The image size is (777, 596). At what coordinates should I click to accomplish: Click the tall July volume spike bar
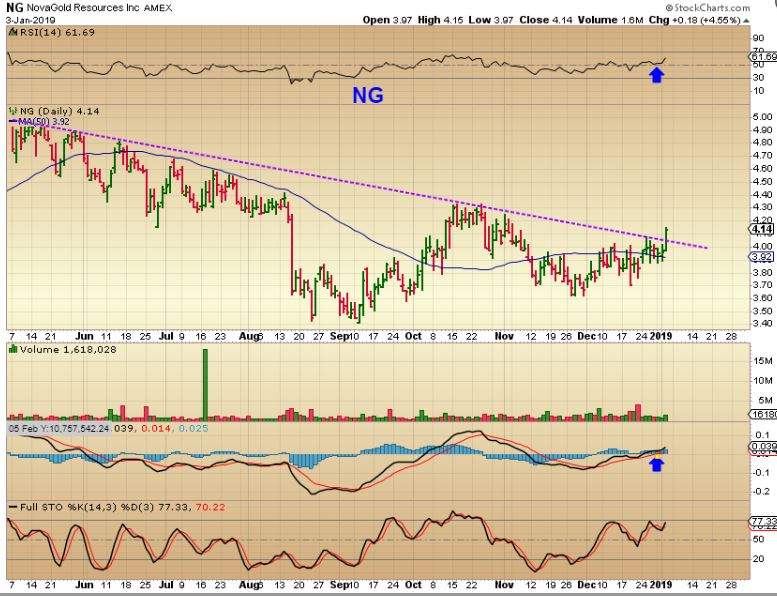pyautogui.click(x=205, y=384)
